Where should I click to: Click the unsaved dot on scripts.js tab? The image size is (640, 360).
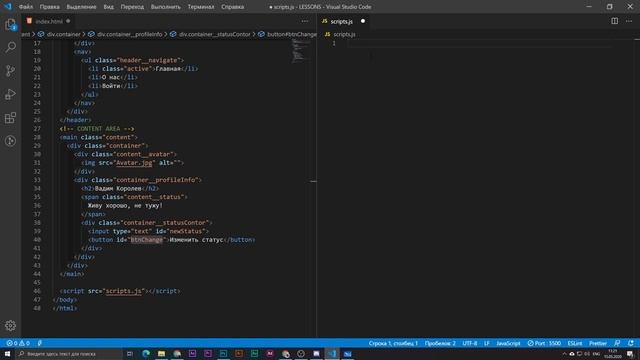[363, 21]
